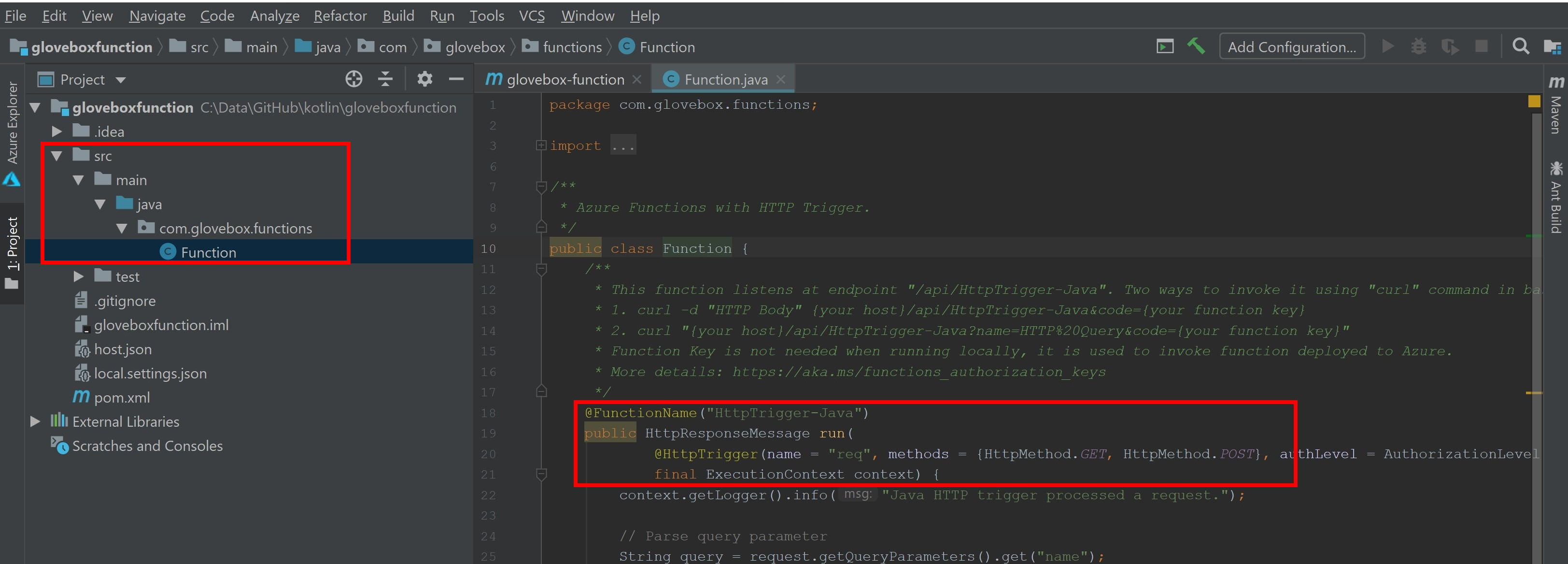Click the yellow inspection status square
The height and width of the screenshot is (564, 1568).
(x=1534, y=101)
